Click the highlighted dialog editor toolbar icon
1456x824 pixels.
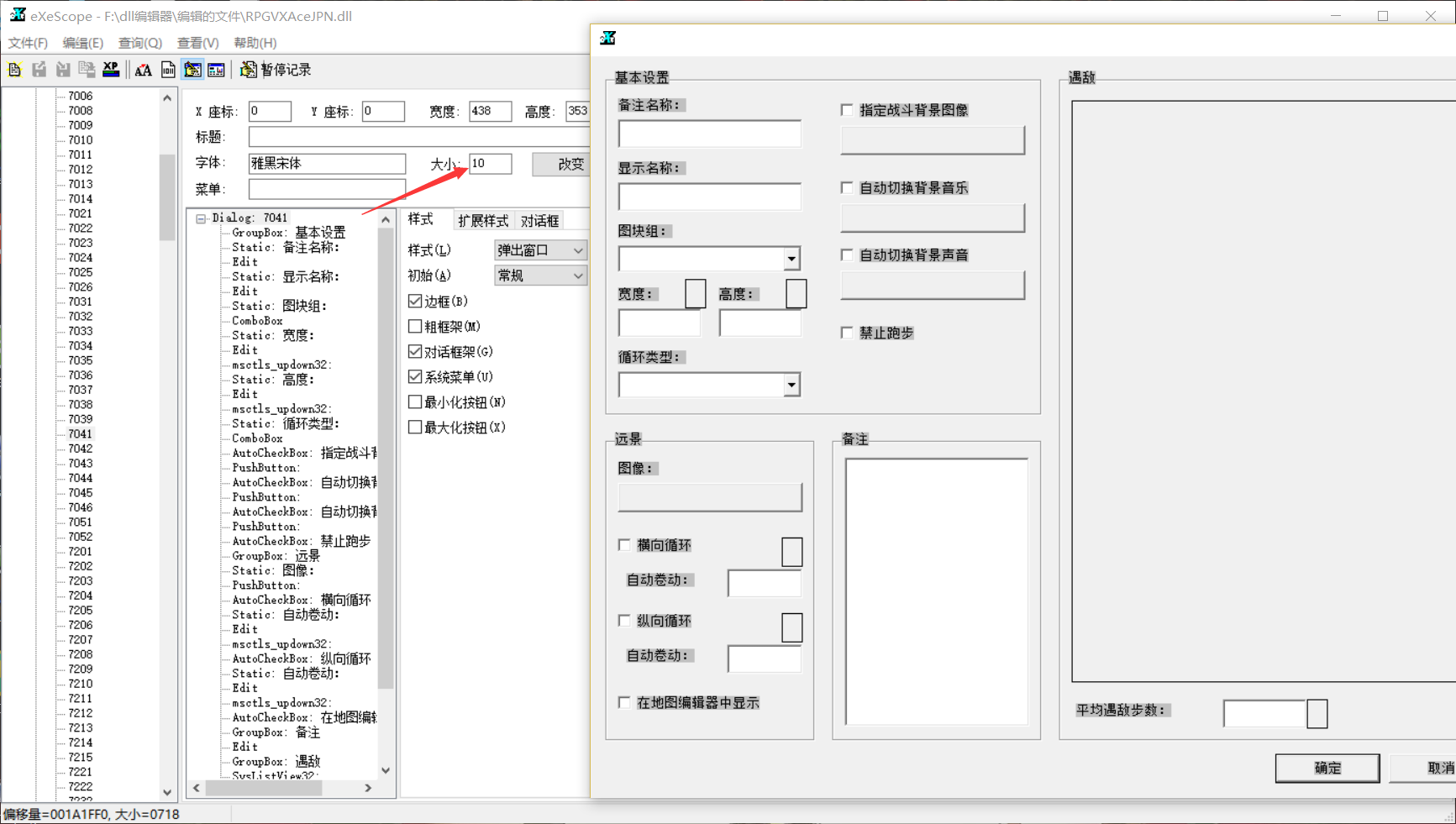(192, 70)
